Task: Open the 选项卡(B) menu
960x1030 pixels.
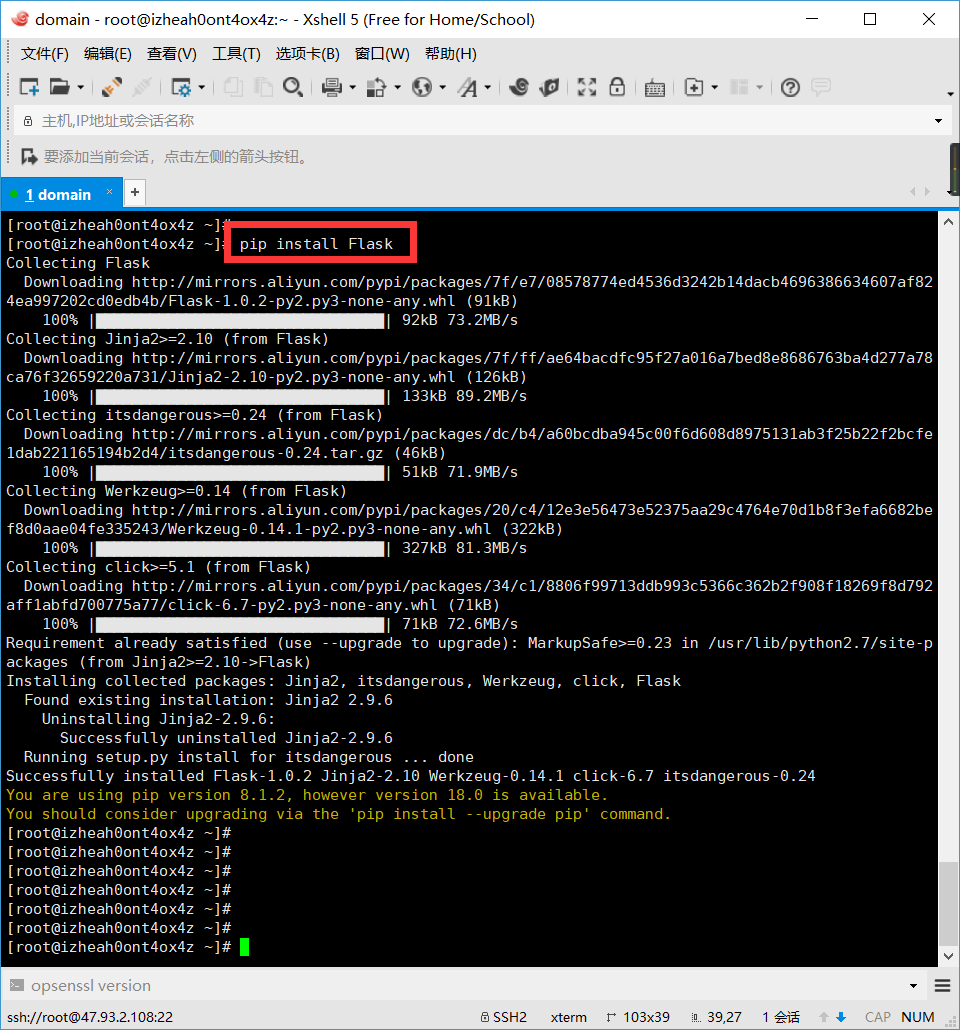Action: pyautogui.click(x=308, y=54)
